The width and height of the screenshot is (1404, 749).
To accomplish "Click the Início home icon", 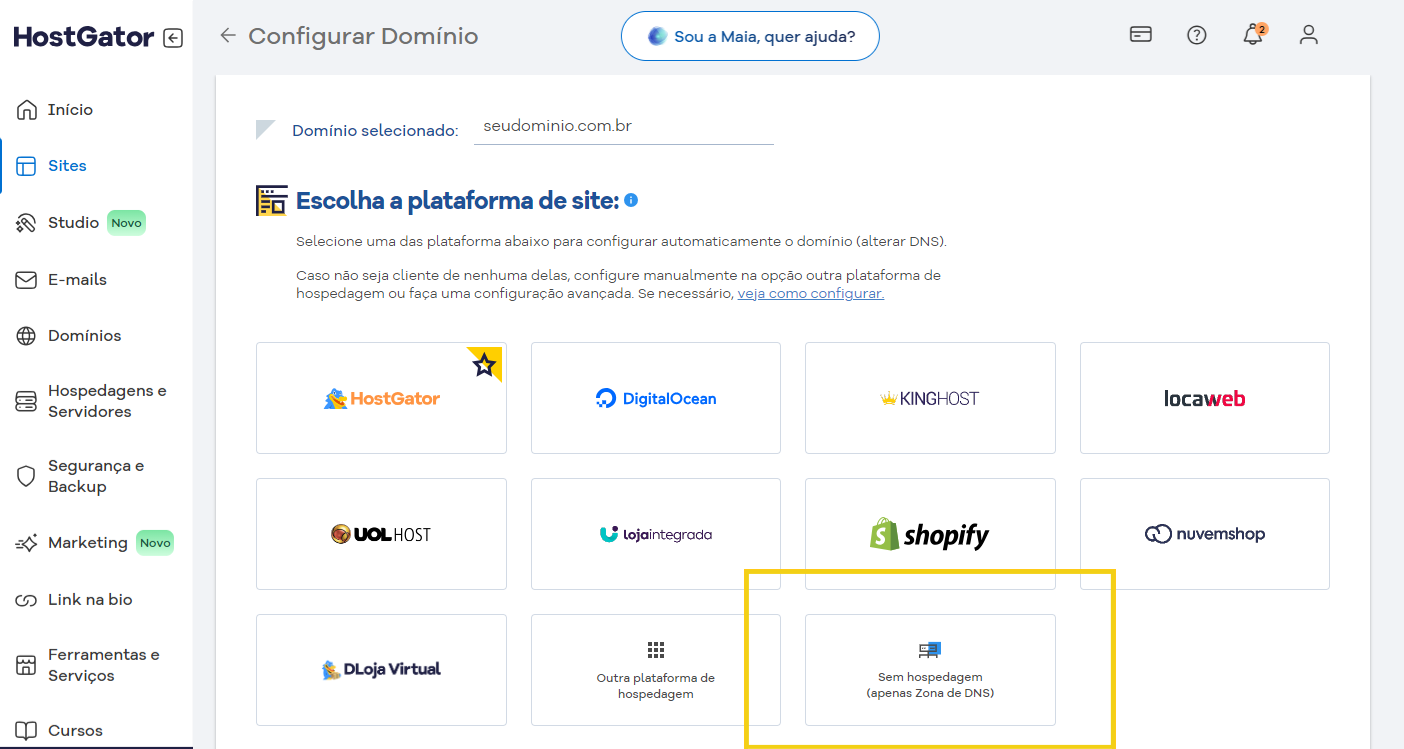I will tap(27, 110).
